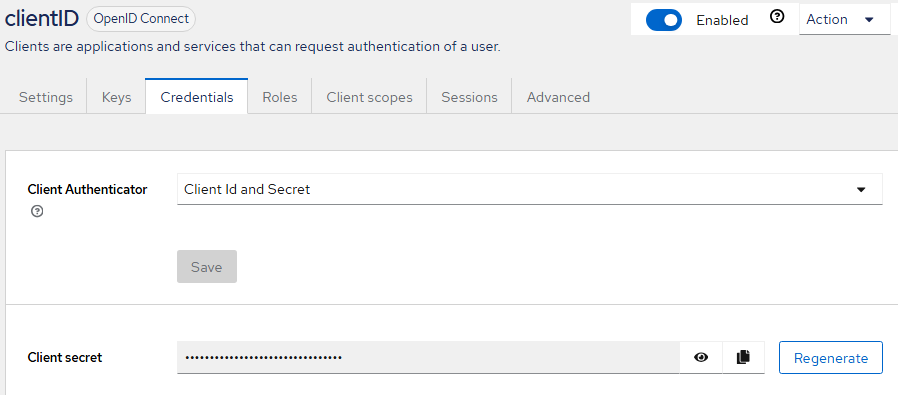The height and width of the screenshot is (395, 898).
Task: View the Sessions tab
Action: [469, 97]
